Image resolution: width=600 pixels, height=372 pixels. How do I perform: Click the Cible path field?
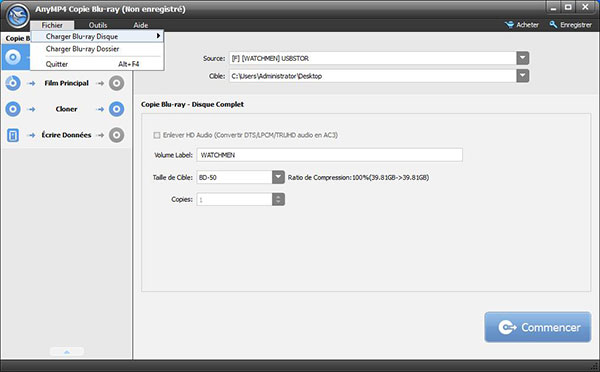(x=373, y=76)
